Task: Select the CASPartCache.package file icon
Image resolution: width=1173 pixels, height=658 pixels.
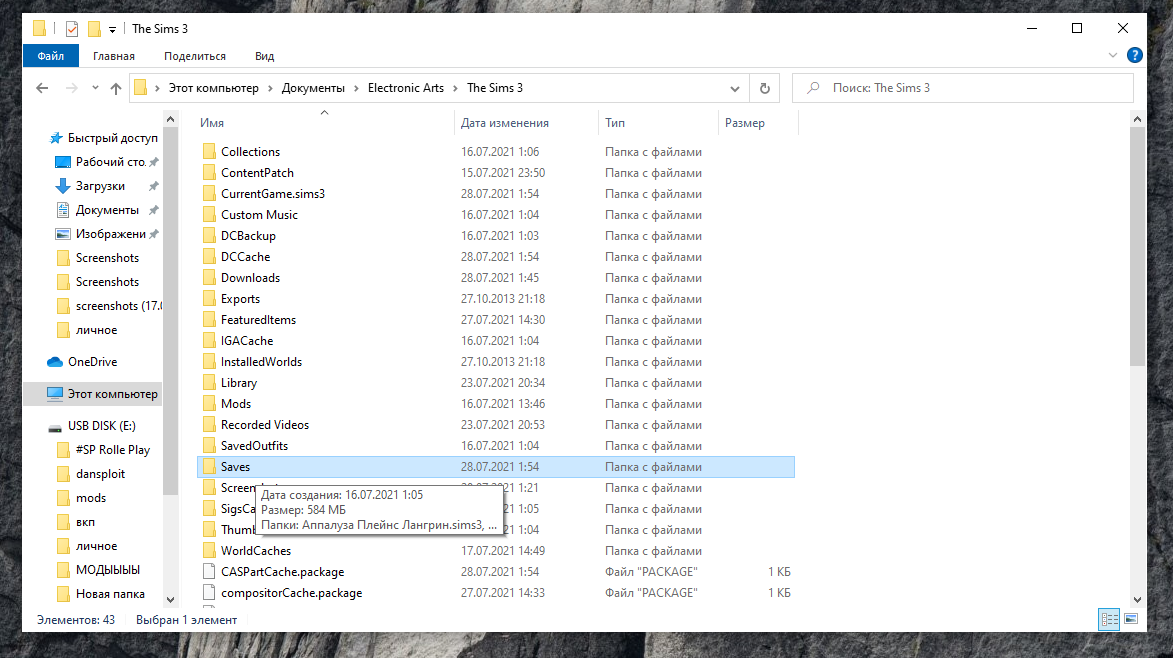Action: (209, 572)
